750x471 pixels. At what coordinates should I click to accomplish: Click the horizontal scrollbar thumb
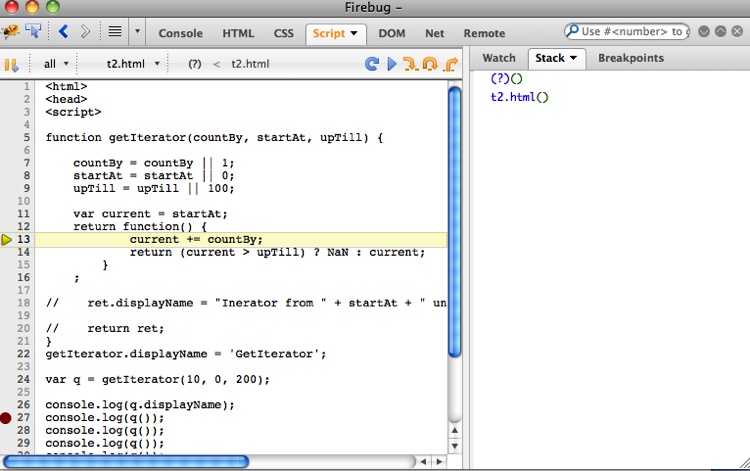coord(126,462)
